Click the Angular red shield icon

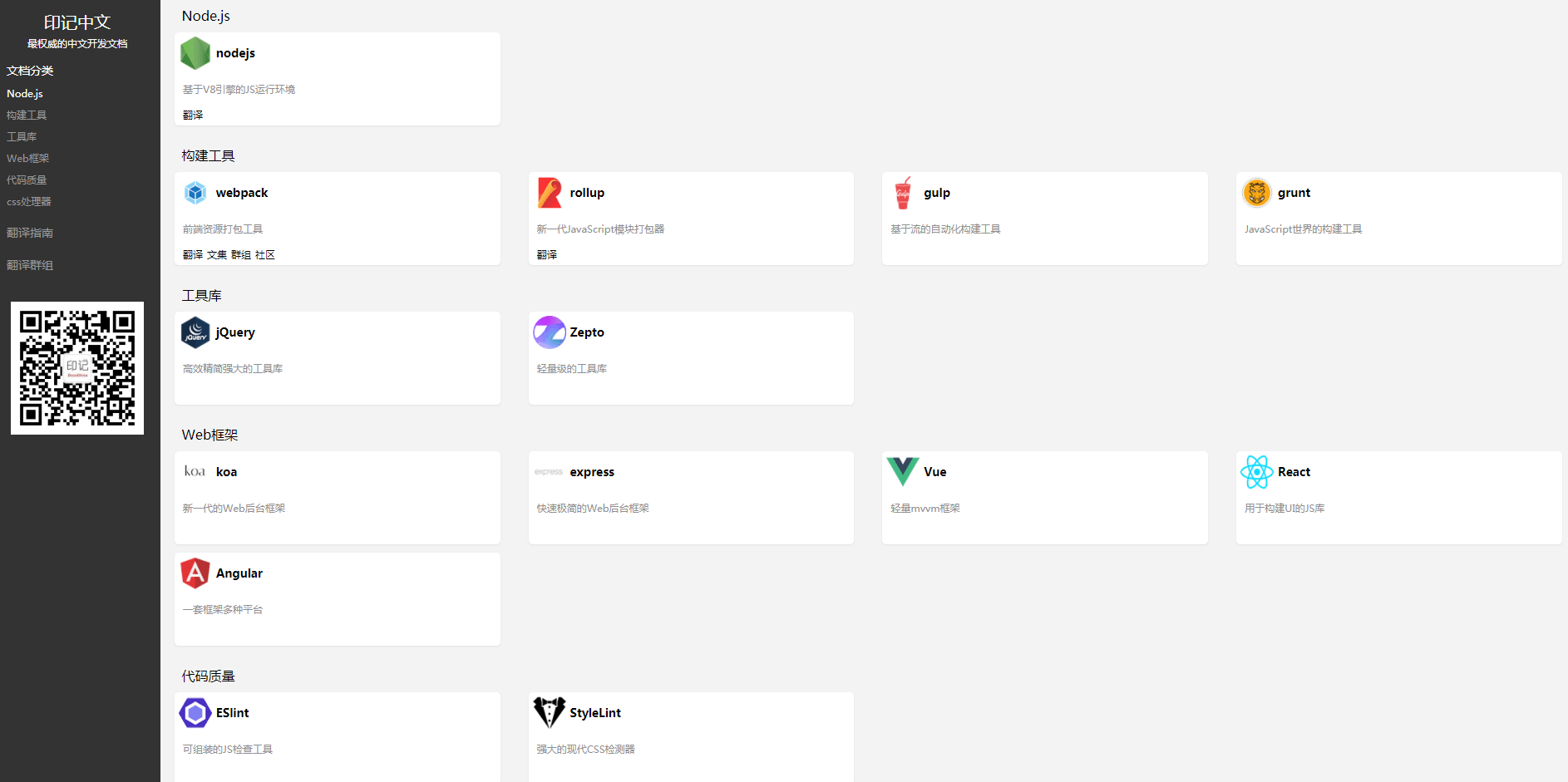195,573
